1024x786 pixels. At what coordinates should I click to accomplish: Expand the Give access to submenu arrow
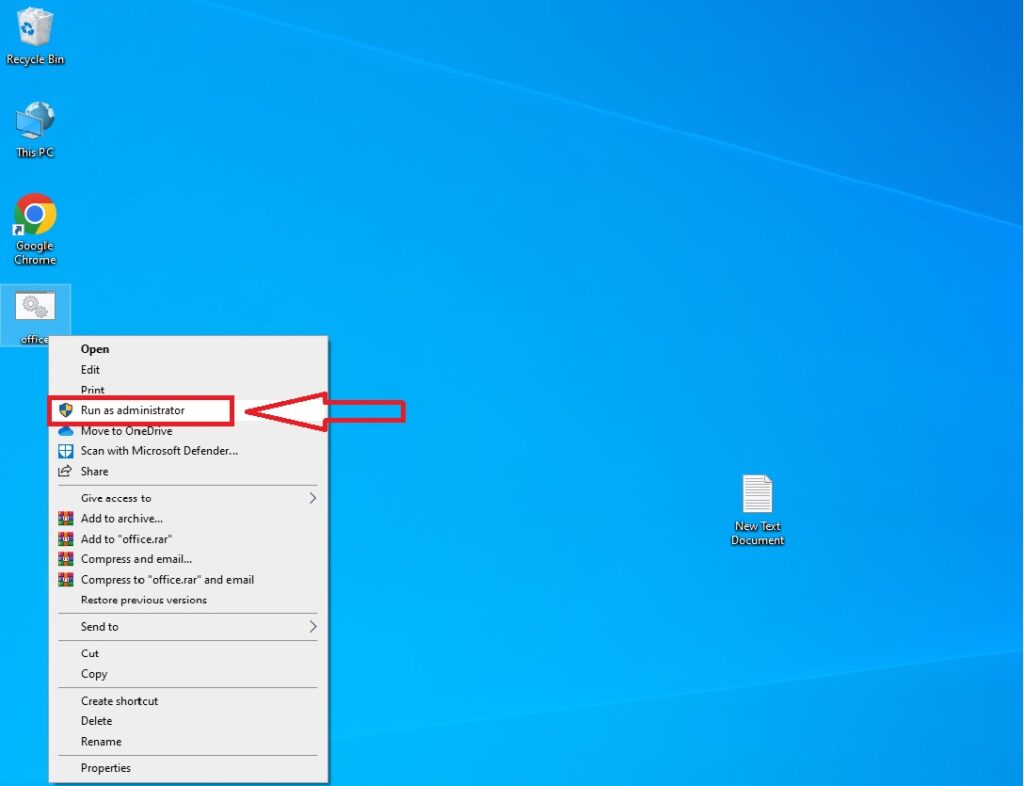(313, 498)
